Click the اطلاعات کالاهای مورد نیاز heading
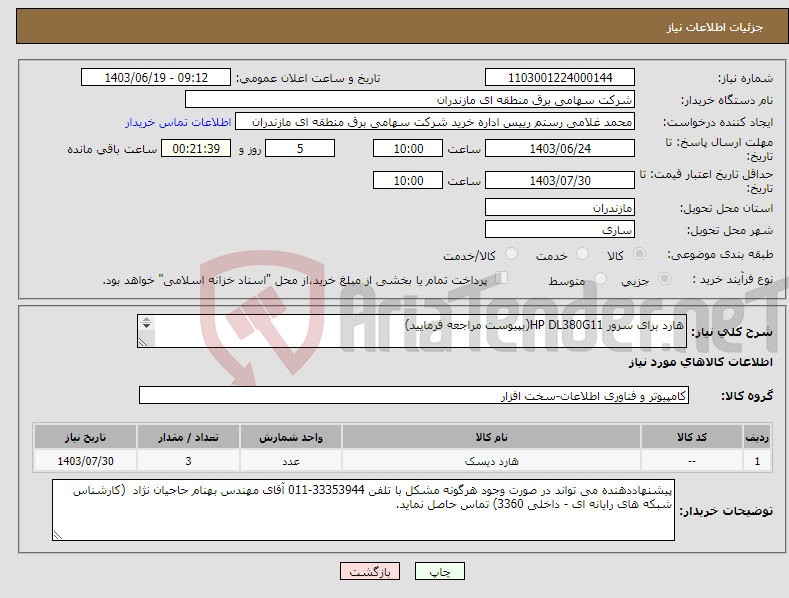This screenshot has width=789, height=598. [700, 362]
